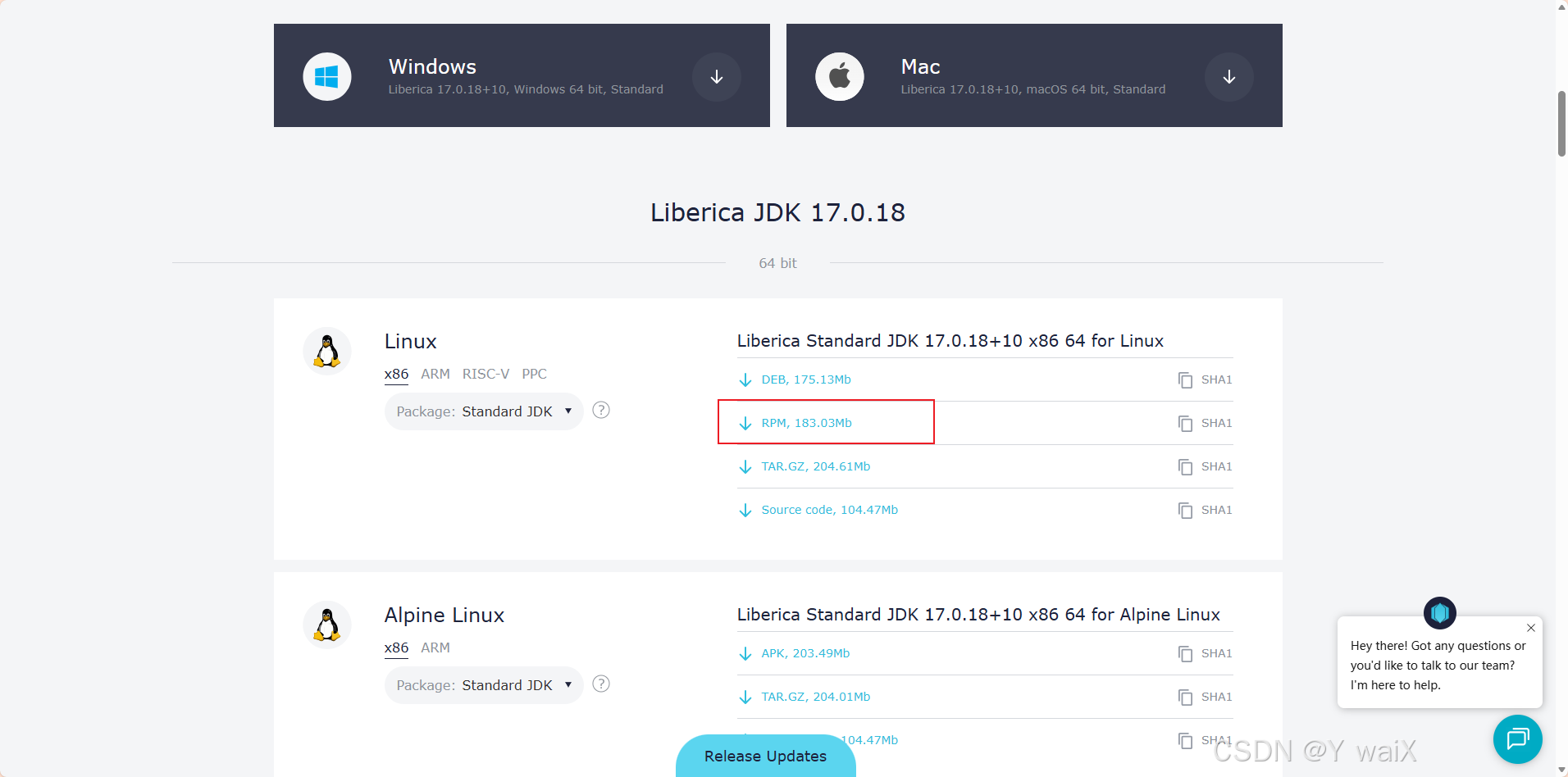Click the Liberica Standard JDK for Linux title

click(x=950, y=341)
